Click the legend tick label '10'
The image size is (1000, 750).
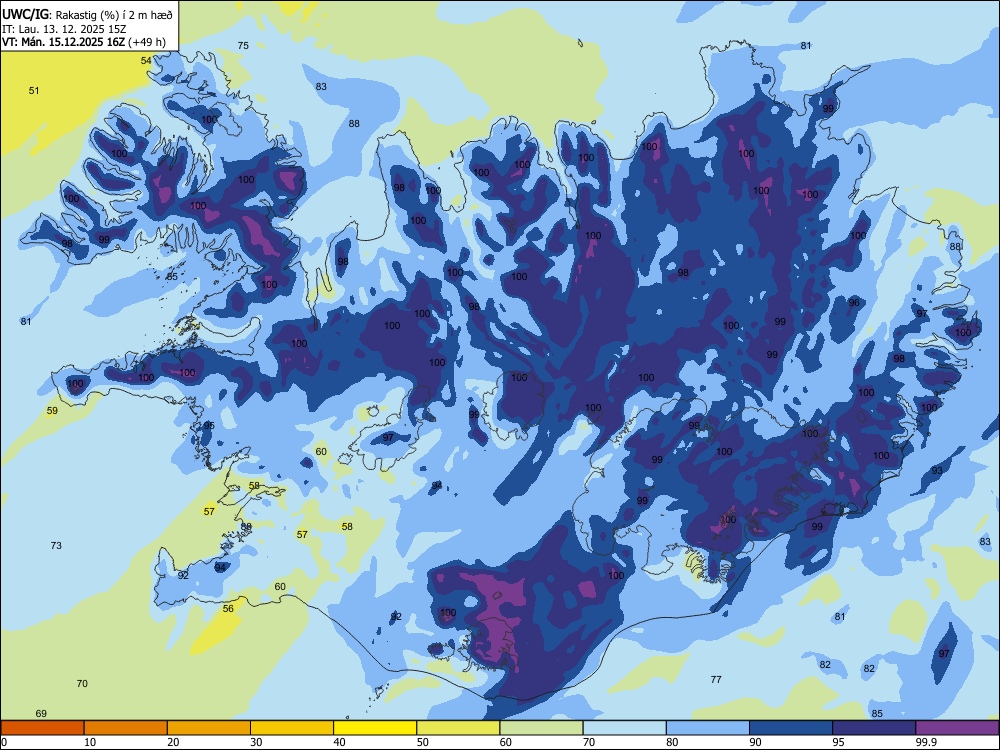90,742
